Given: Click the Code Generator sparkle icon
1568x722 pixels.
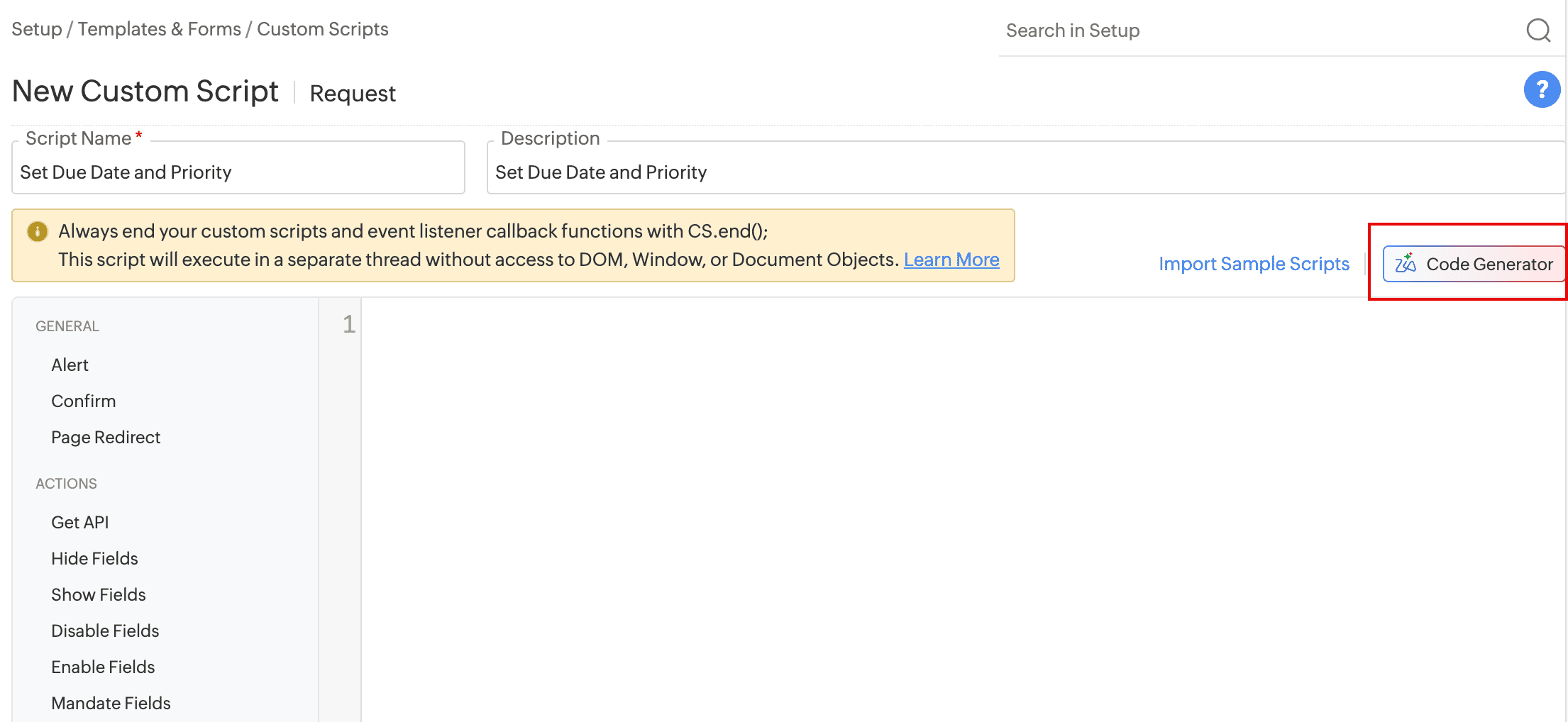Looking at the screenshot, I should point(1406,264).
